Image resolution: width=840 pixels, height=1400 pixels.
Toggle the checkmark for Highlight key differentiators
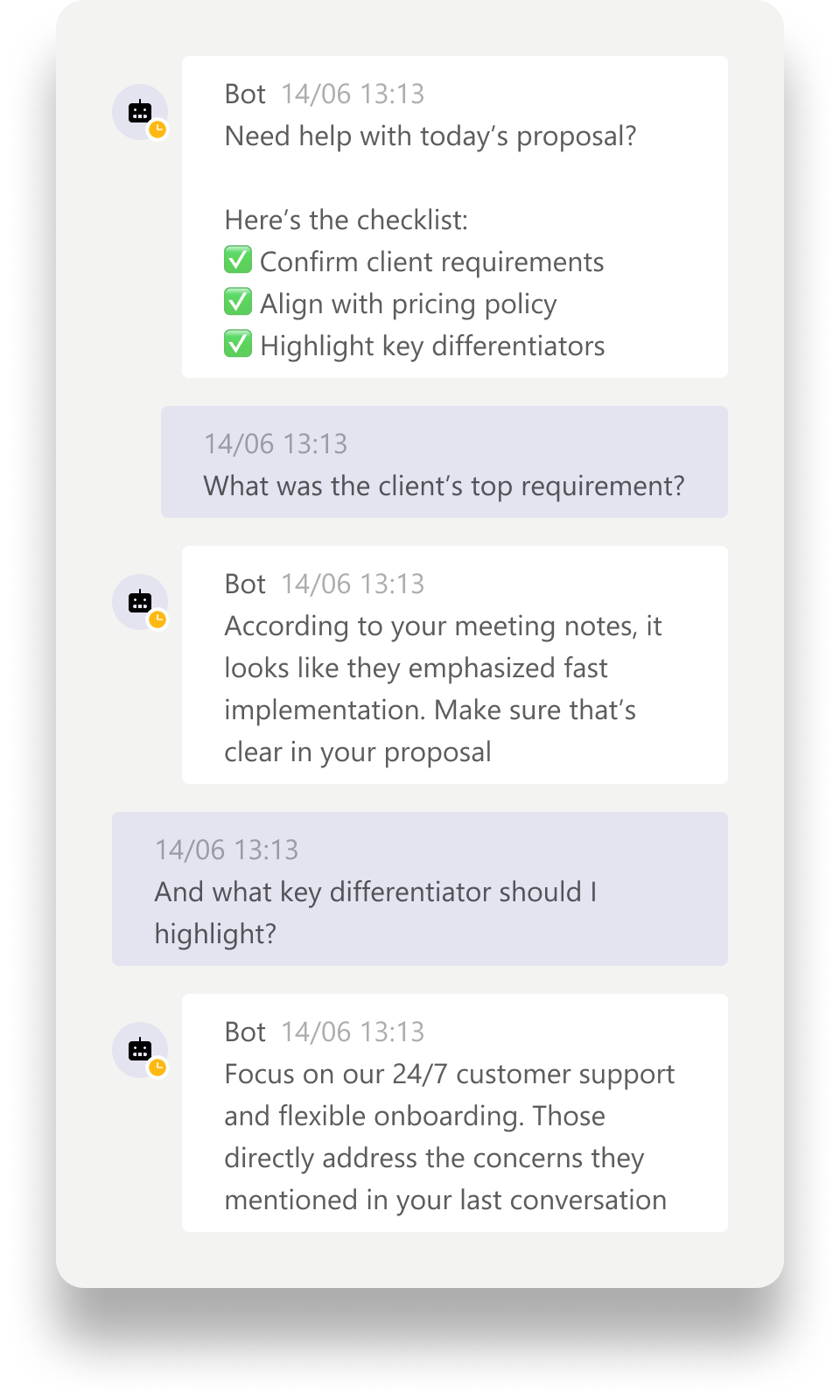[x=238, y=344]
